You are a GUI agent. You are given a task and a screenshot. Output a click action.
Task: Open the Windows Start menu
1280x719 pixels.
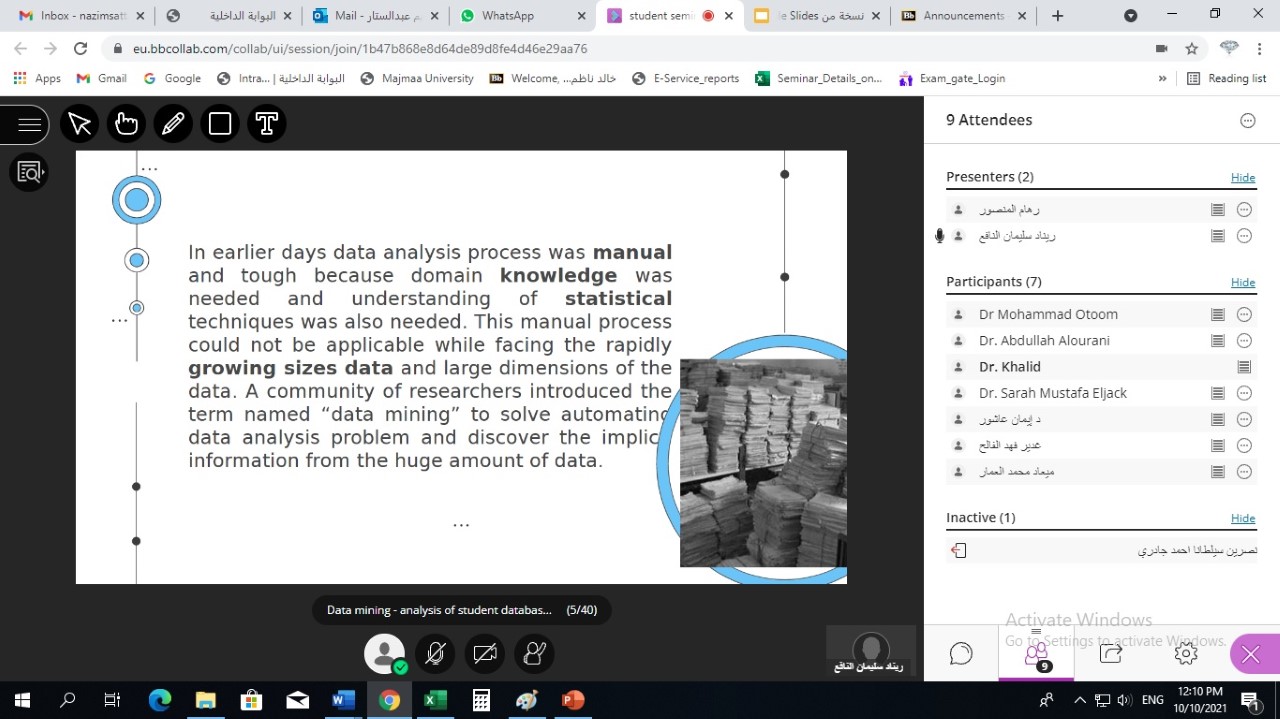[x=22, y=700]
